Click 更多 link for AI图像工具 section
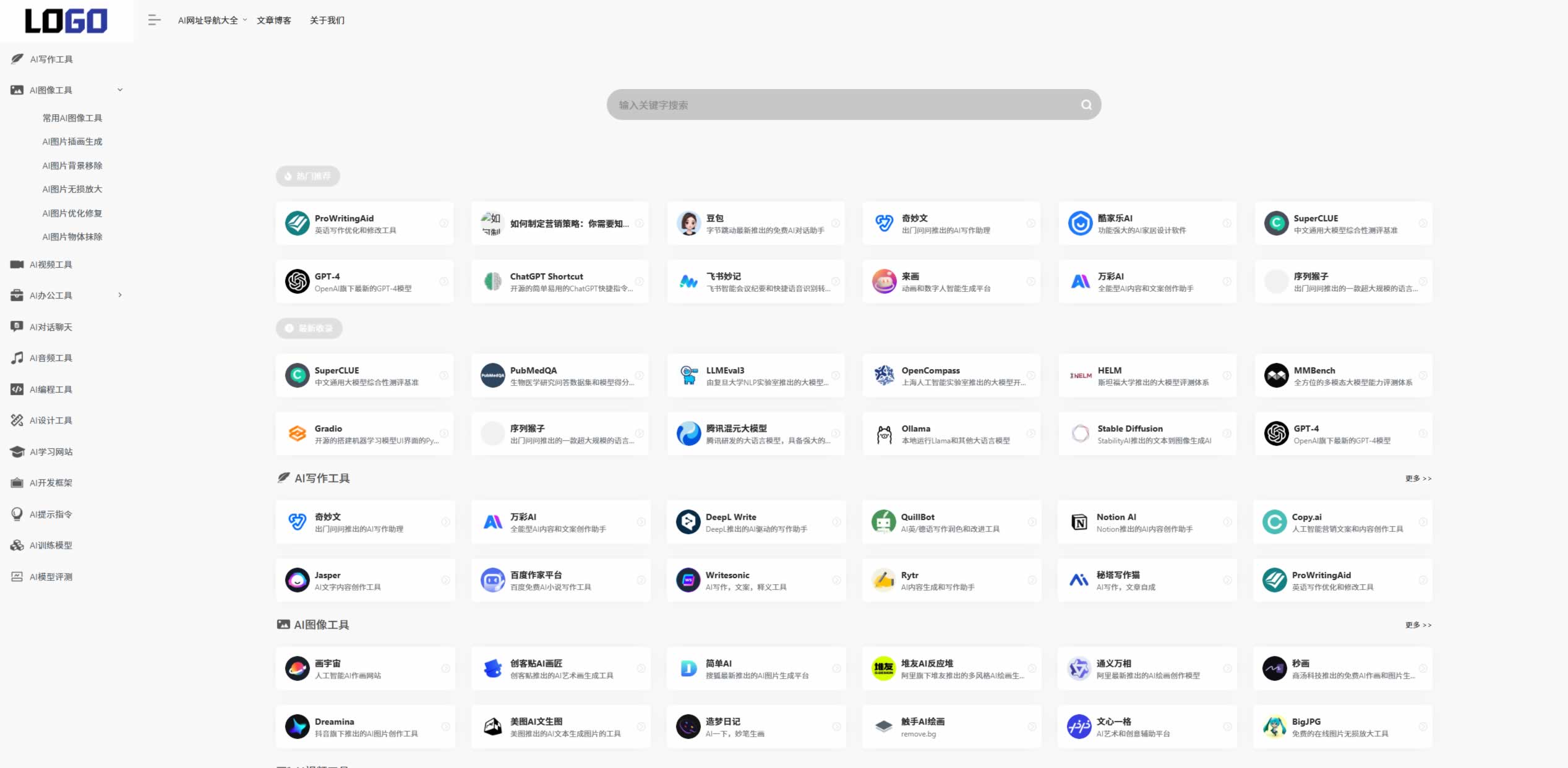This screenshot has height=768, width=1568. pos(1418,625)
